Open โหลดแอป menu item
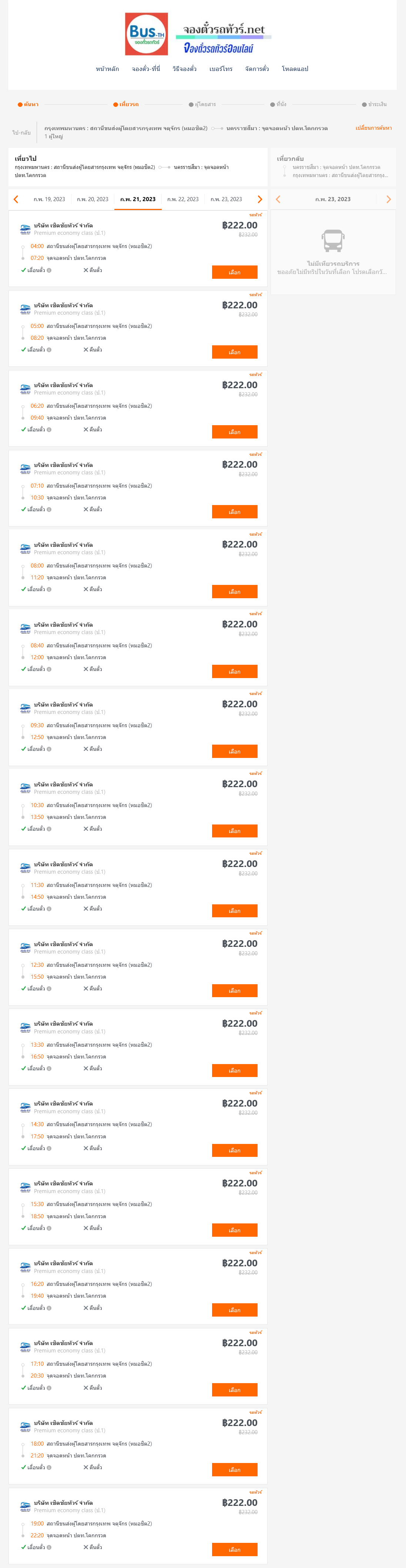The image size is (406, 1568). [295, 69]
